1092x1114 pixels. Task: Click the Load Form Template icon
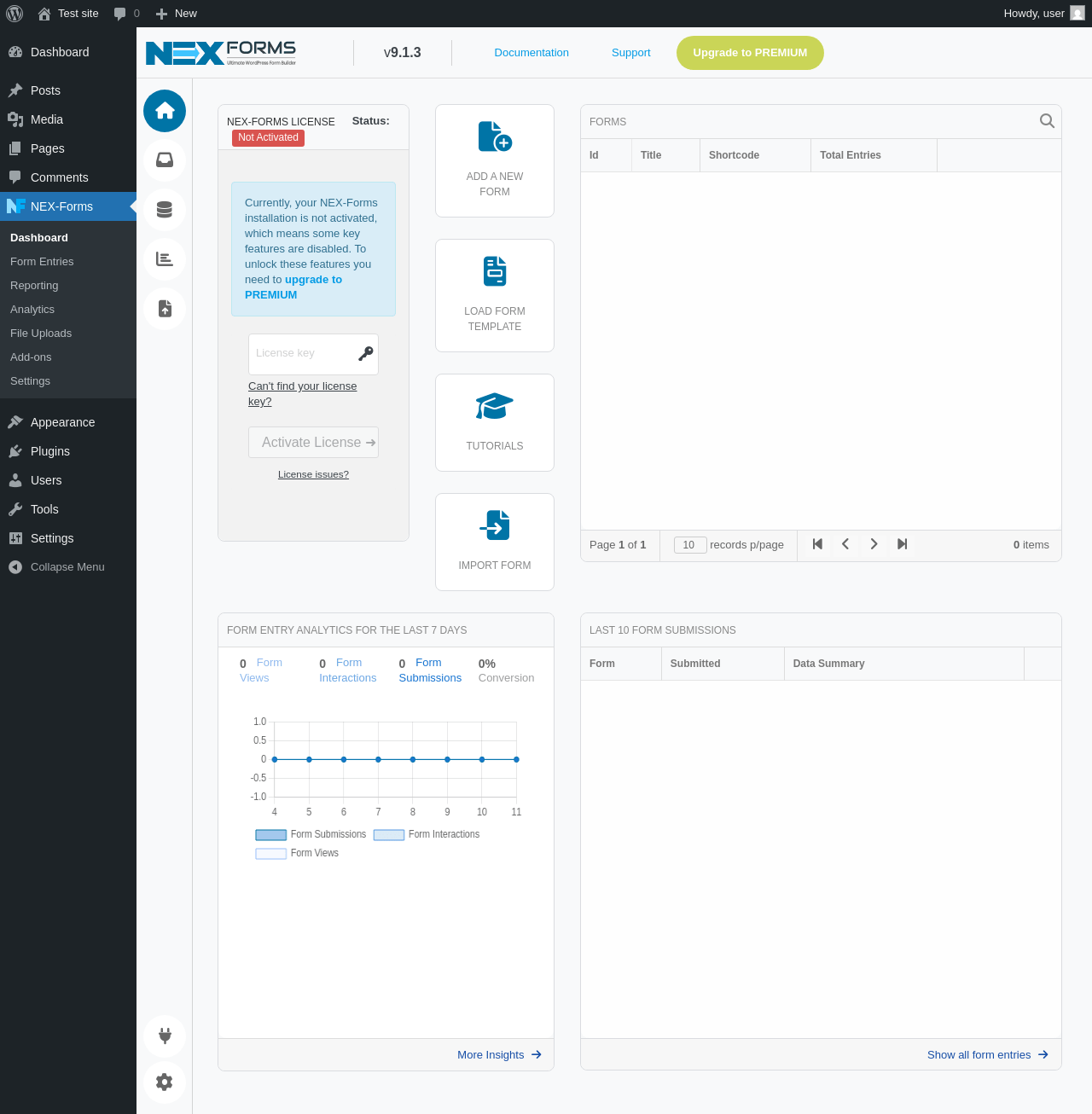pyautogui.click(x=495, y=271)
